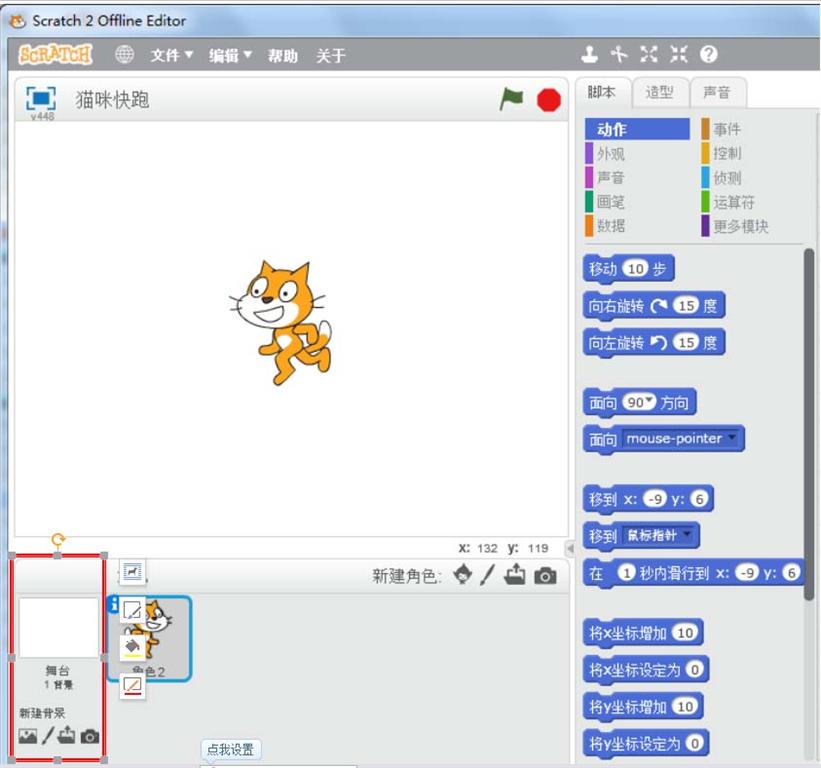821x768 pixels.
Task: Toggle full screen stage mode
Action: pyautogui.click(x=41, y=98)
